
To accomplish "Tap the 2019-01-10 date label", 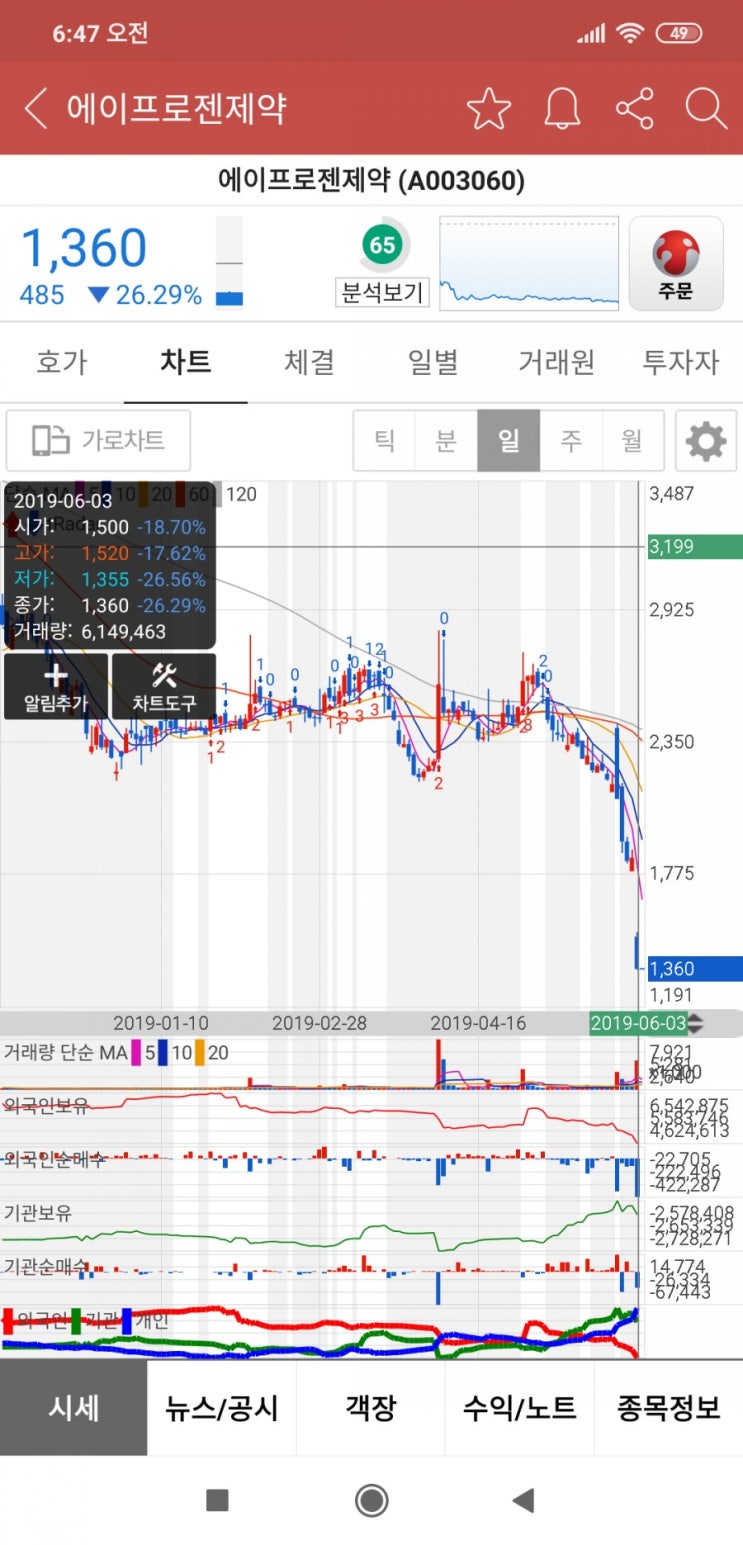I will pos(160,1023).
